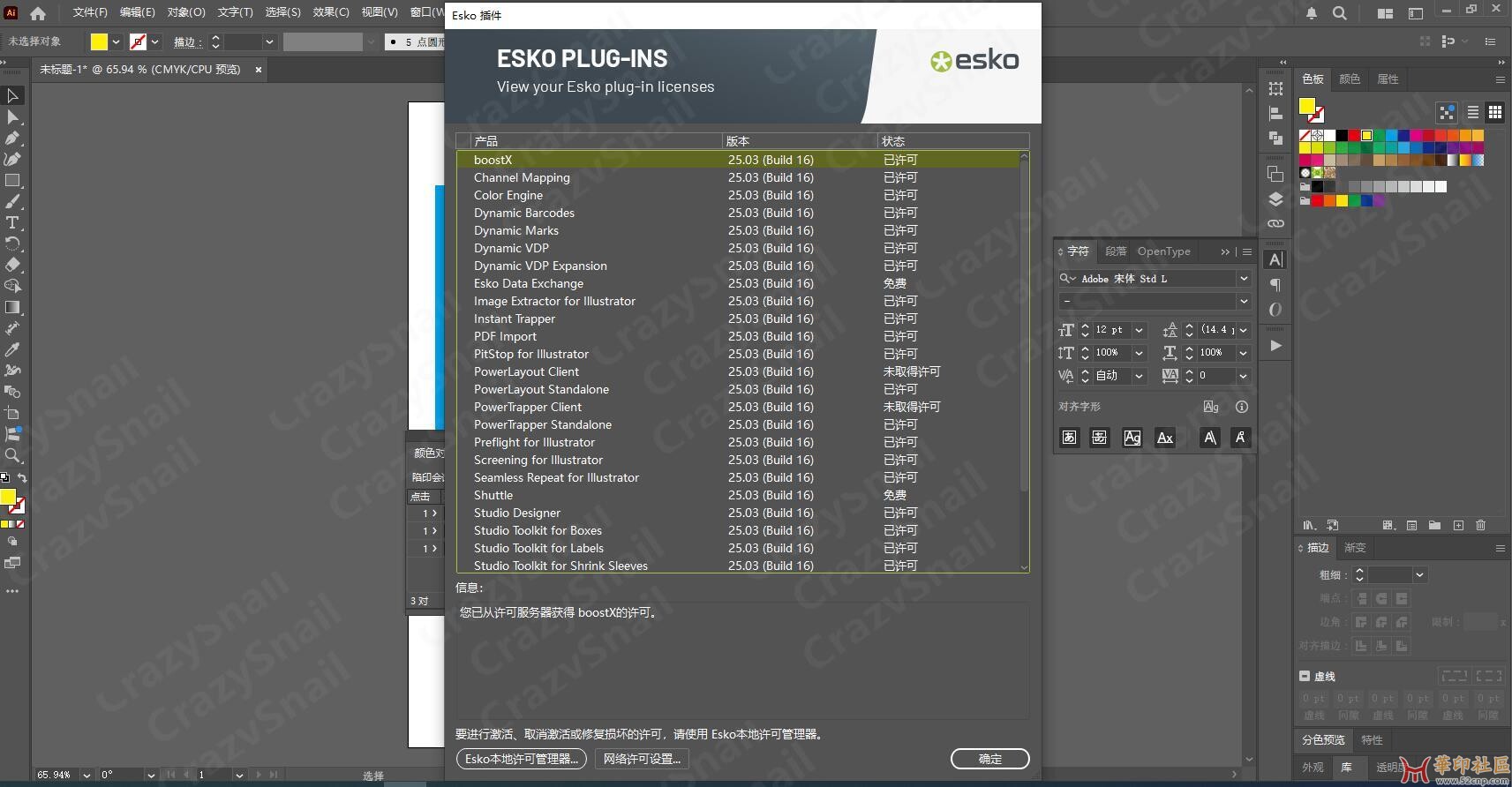Click the 确定 button

[x=990, y=759]
